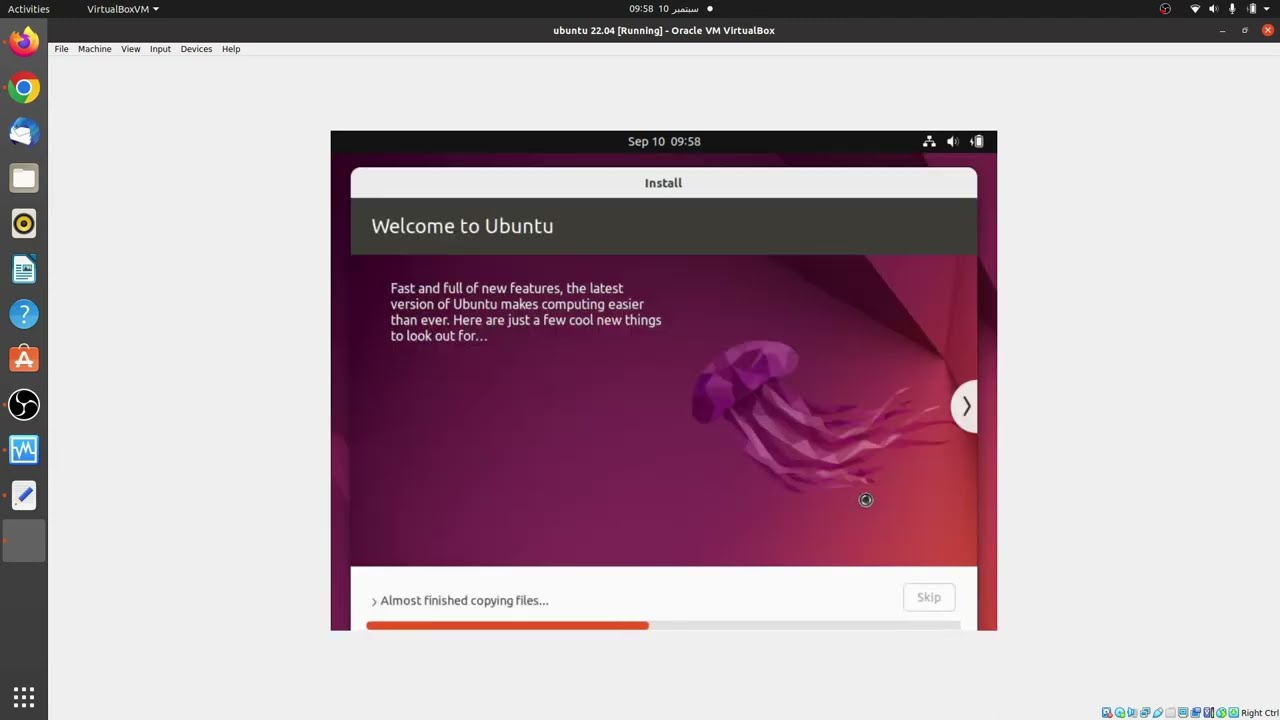Click VirtualBox optical disk status icon
Viewport: 1280px width, 720px height.
pyautogui.click(x=1120, y=713)
